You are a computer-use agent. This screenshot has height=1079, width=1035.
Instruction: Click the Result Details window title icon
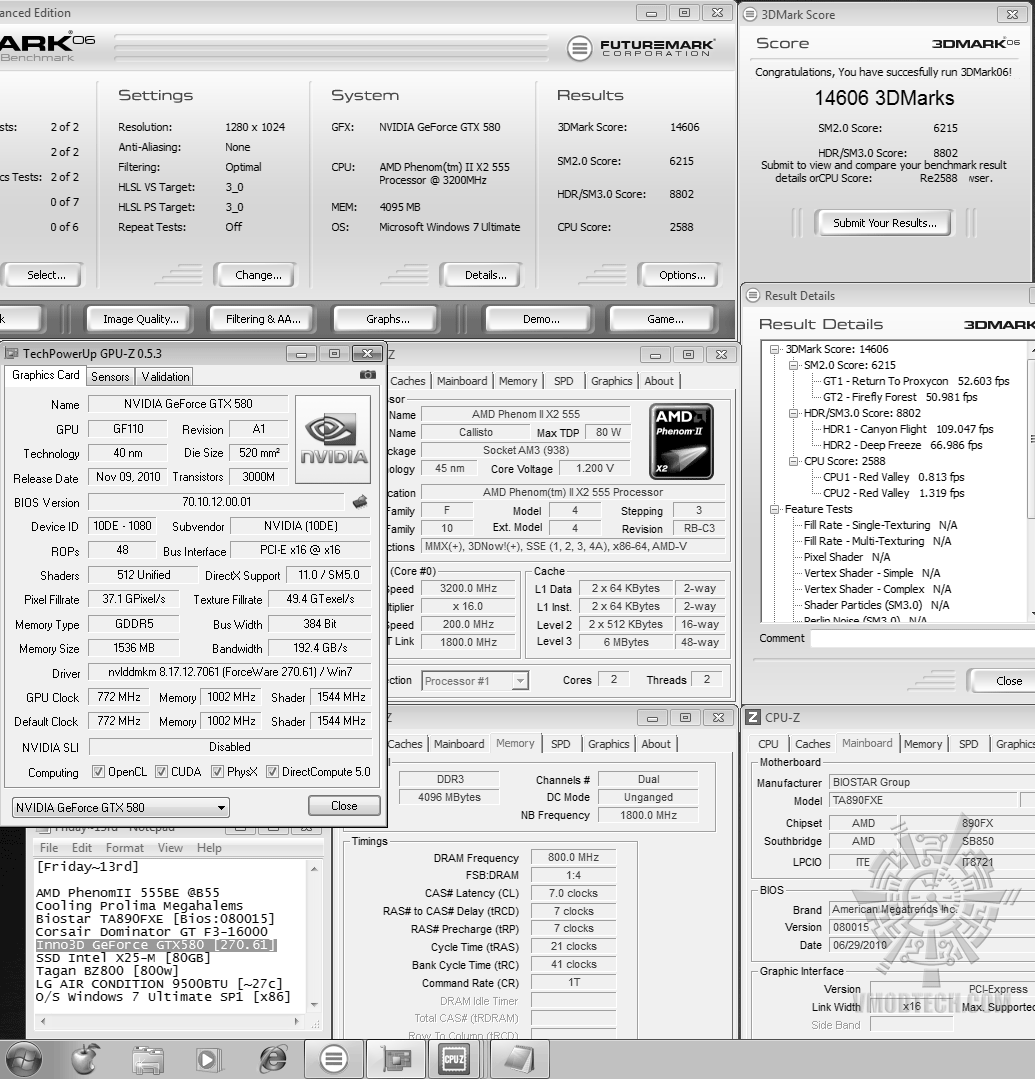[x=754, y=295]
